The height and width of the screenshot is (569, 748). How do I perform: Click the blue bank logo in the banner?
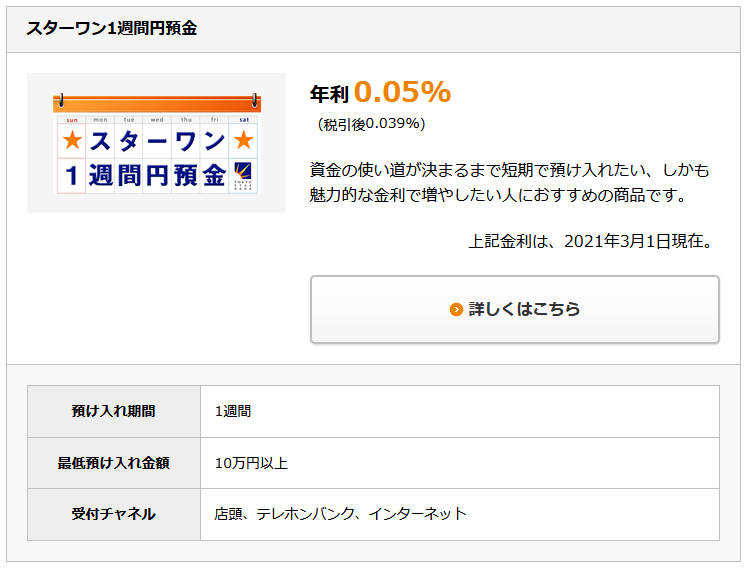click(243, 174)
